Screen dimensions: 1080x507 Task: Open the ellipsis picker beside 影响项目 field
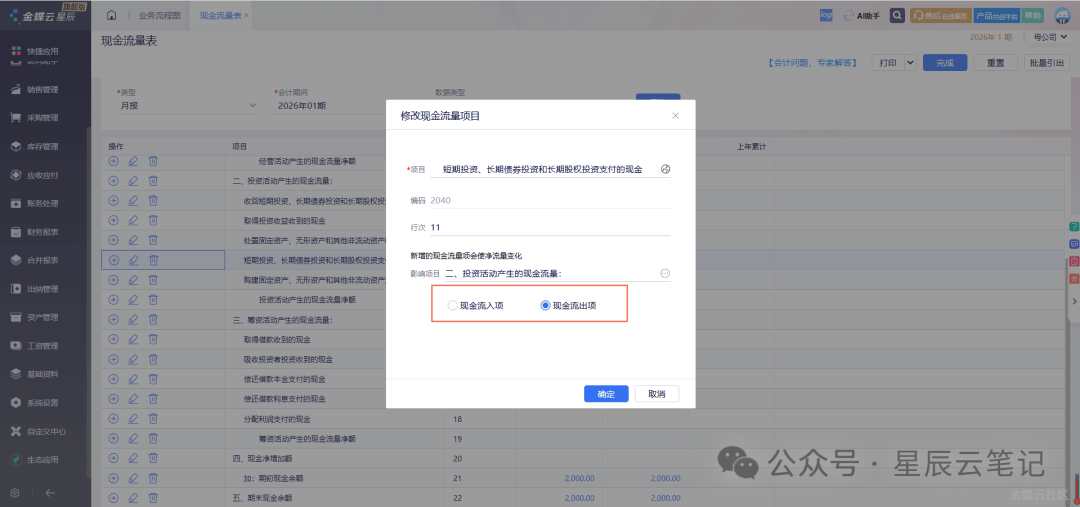[665, 273]
